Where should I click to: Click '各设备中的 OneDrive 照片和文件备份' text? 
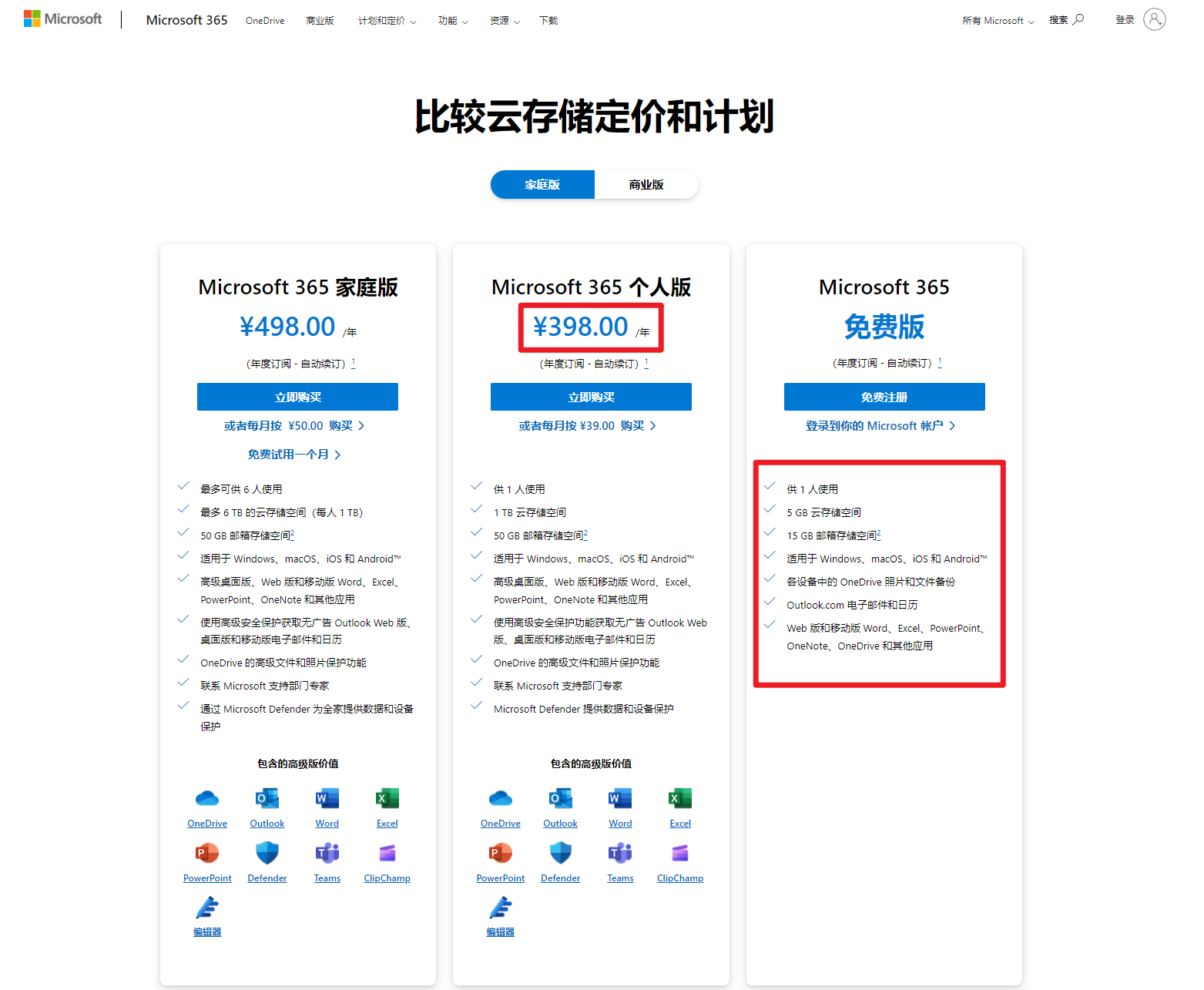click(x=871, y=582)
